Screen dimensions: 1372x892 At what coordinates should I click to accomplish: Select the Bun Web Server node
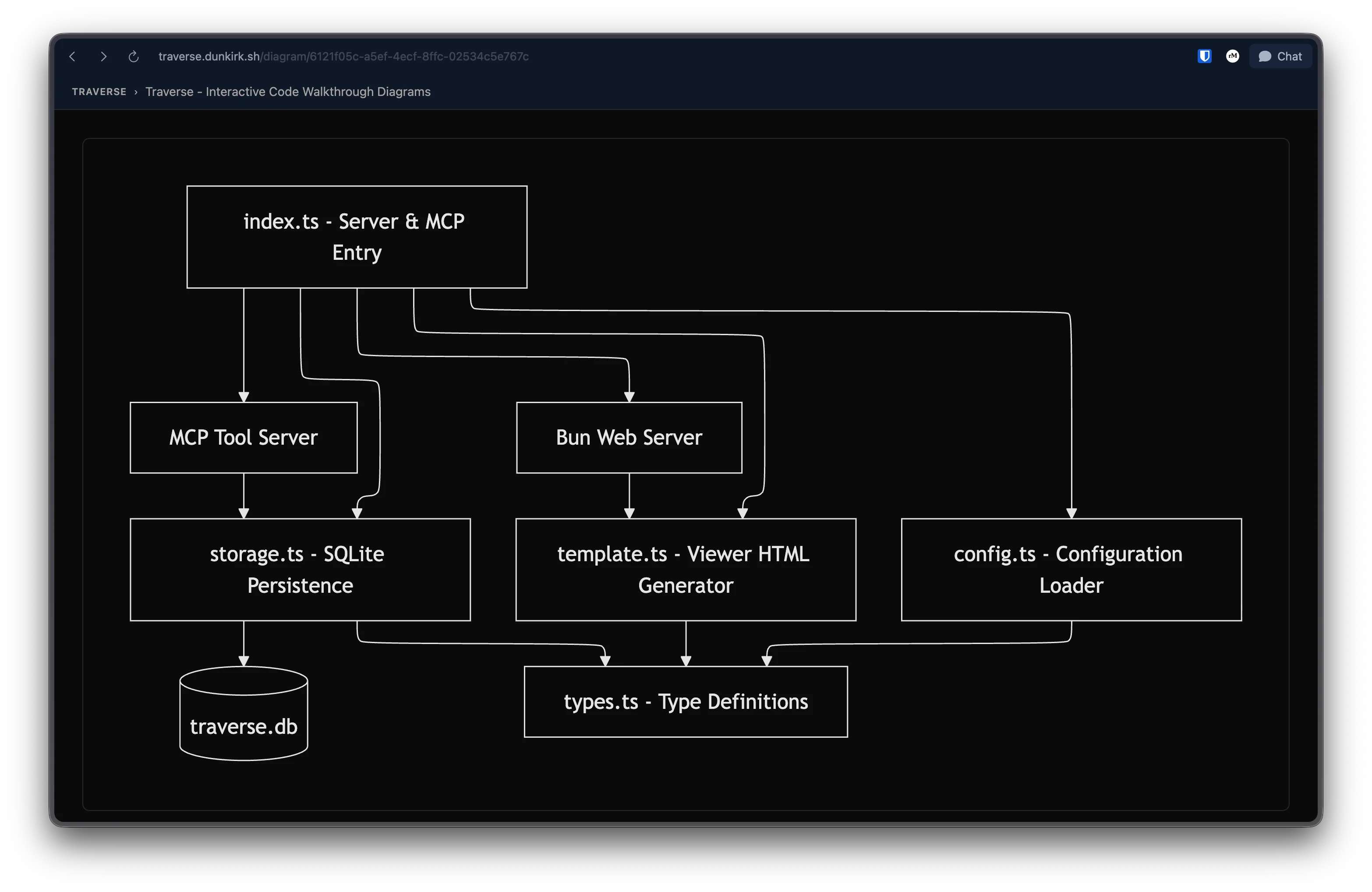pyautogui.click(x=628, y=438)
